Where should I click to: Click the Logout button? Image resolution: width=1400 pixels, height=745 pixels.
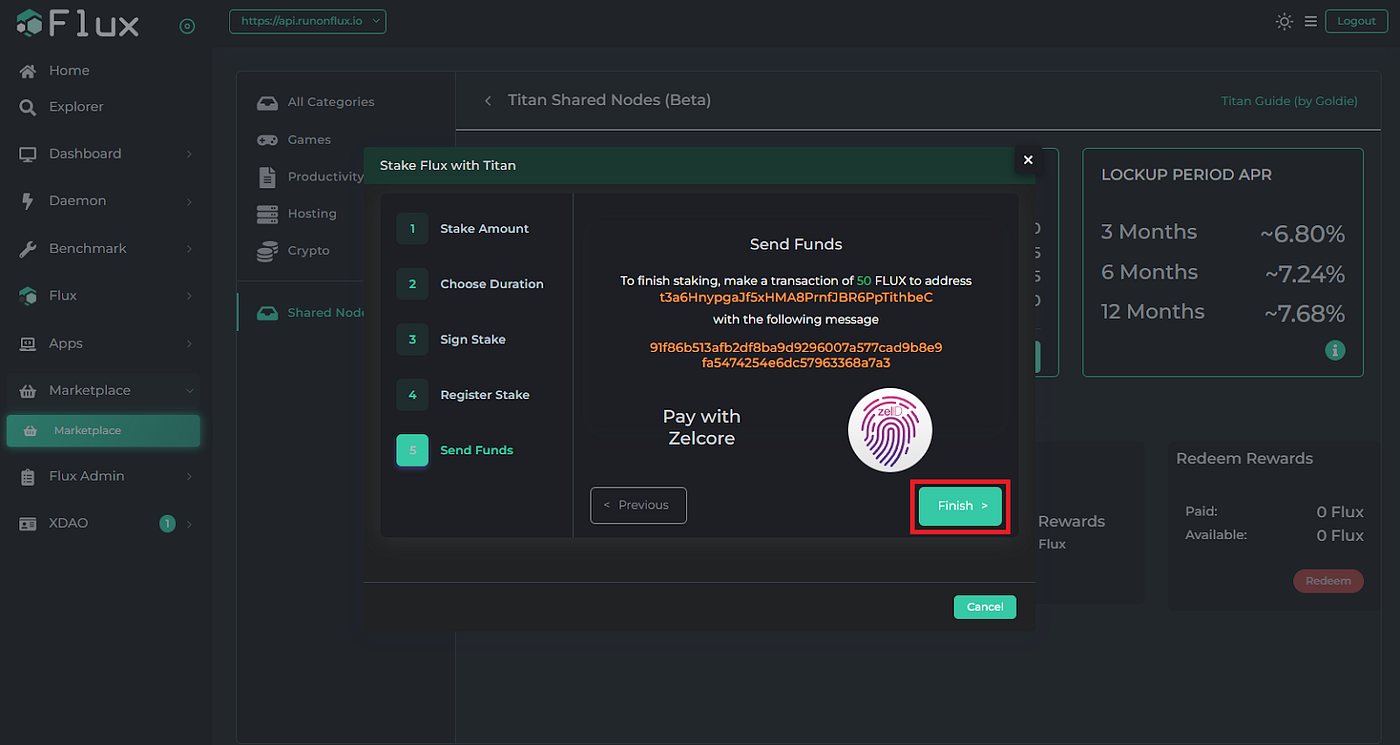[x=1356, y=21]
